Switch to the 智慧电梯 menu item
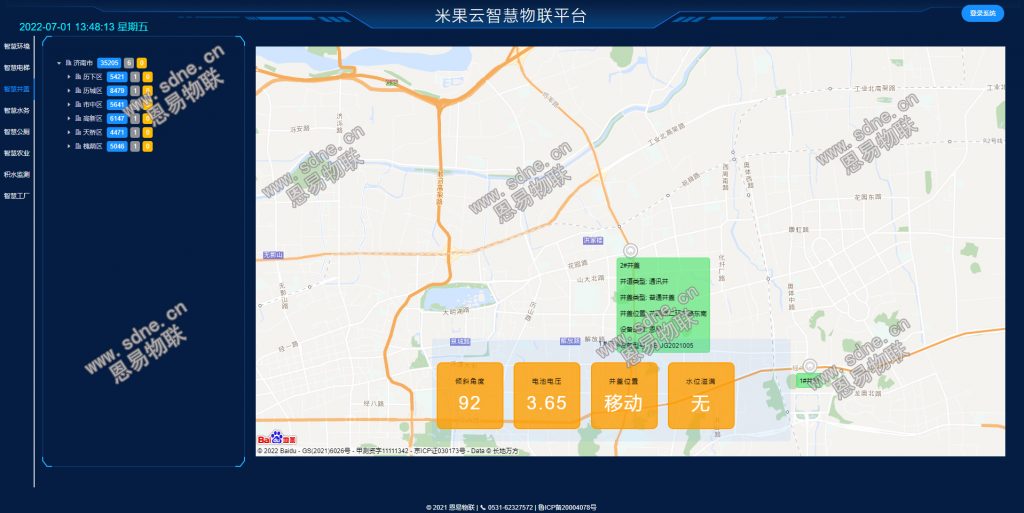 pyautogui.click(x=17, y=68)
